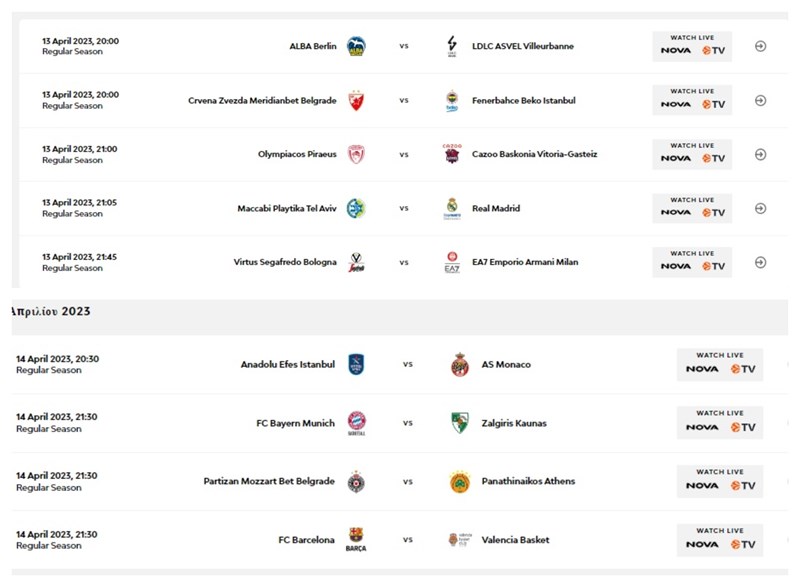Select the Zalgiris Kaunas club crest
Screen dimensions: 800x587
(460, 422)
